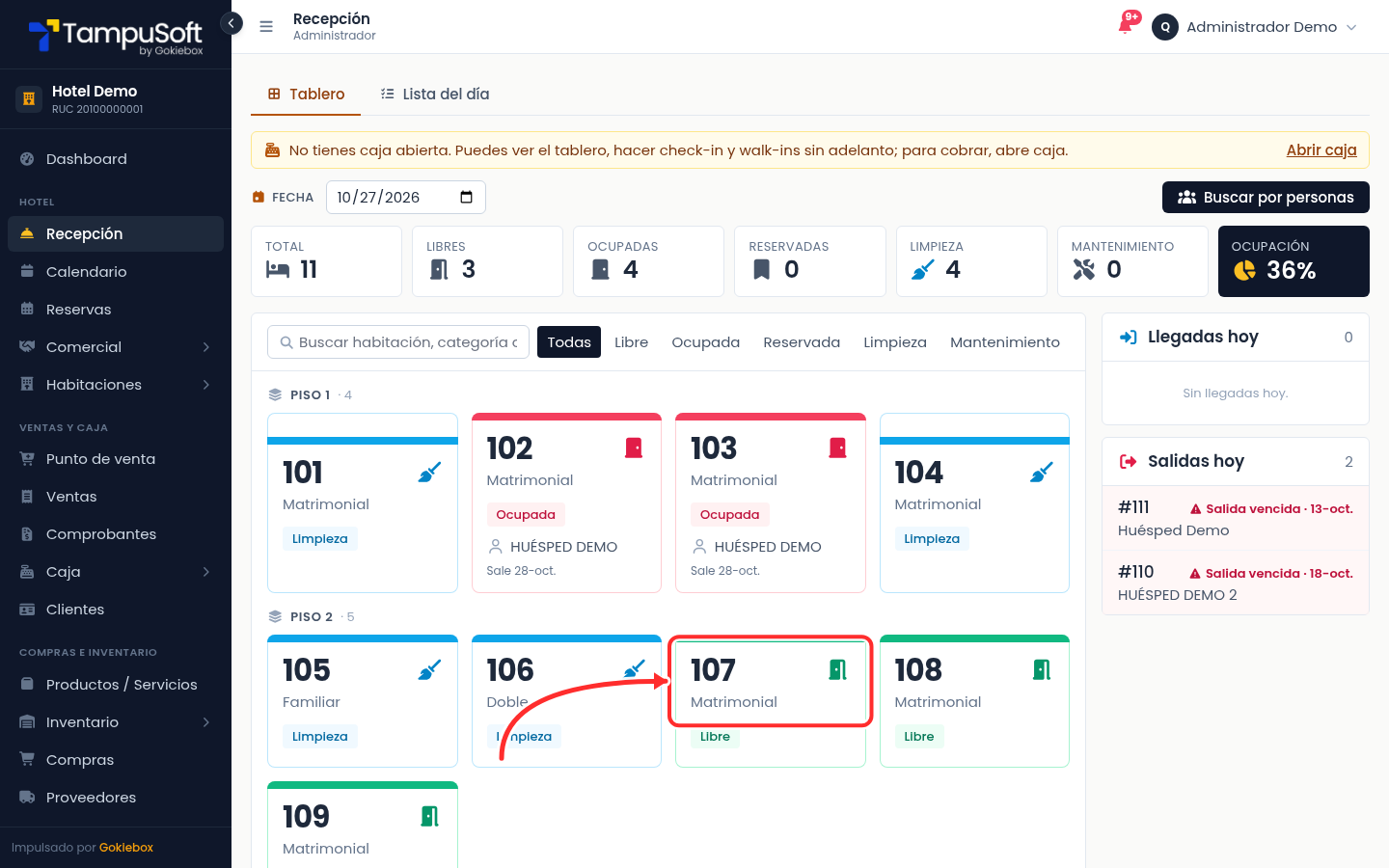The image size is (1389, 868).
Task: Click the broom icon on room 101
Action: tap(429, 473)
